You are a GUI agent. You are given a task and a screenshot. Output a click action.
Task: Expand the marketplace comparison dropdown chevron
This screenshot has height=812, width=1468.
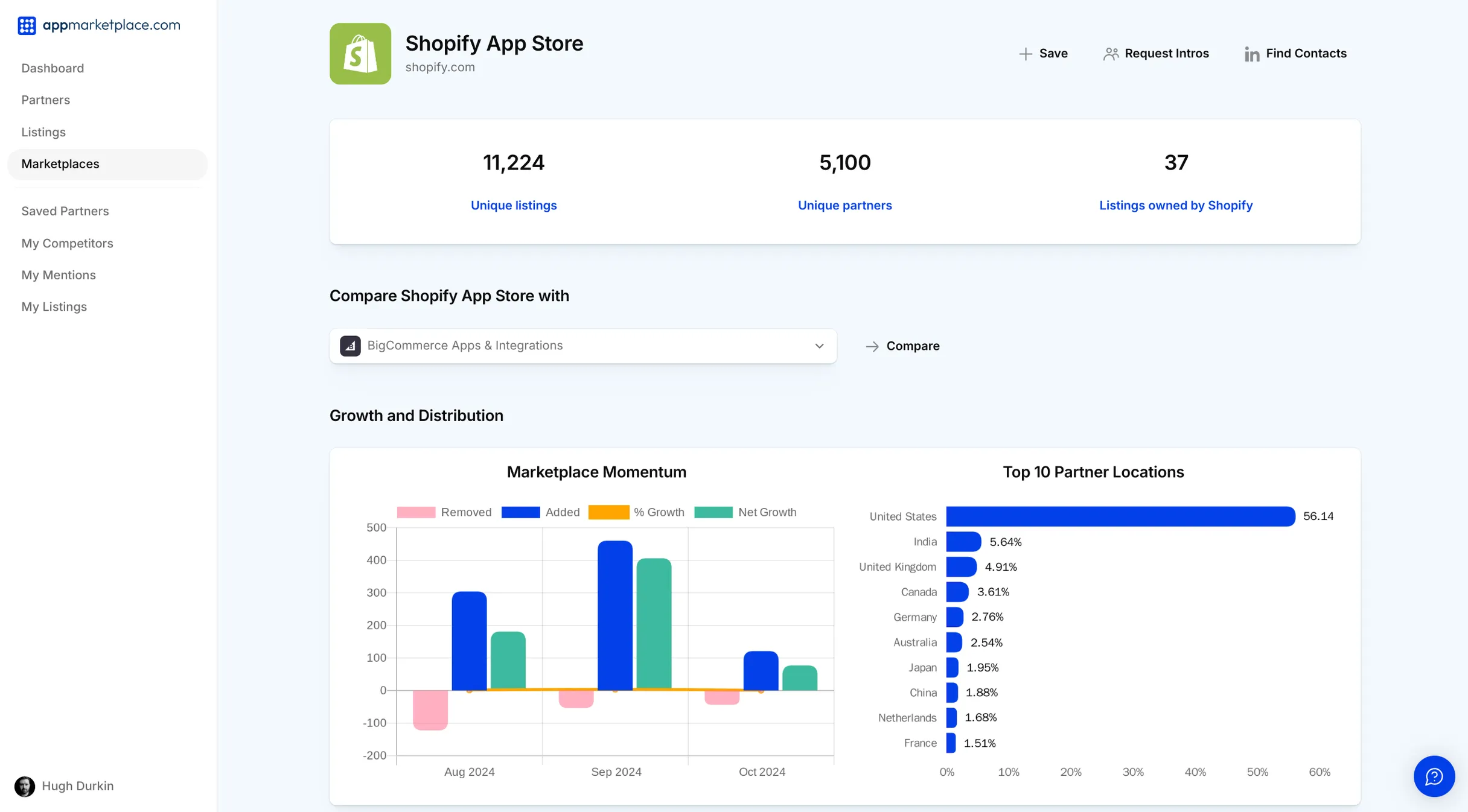pyautogui.click(x=819, y=346)
